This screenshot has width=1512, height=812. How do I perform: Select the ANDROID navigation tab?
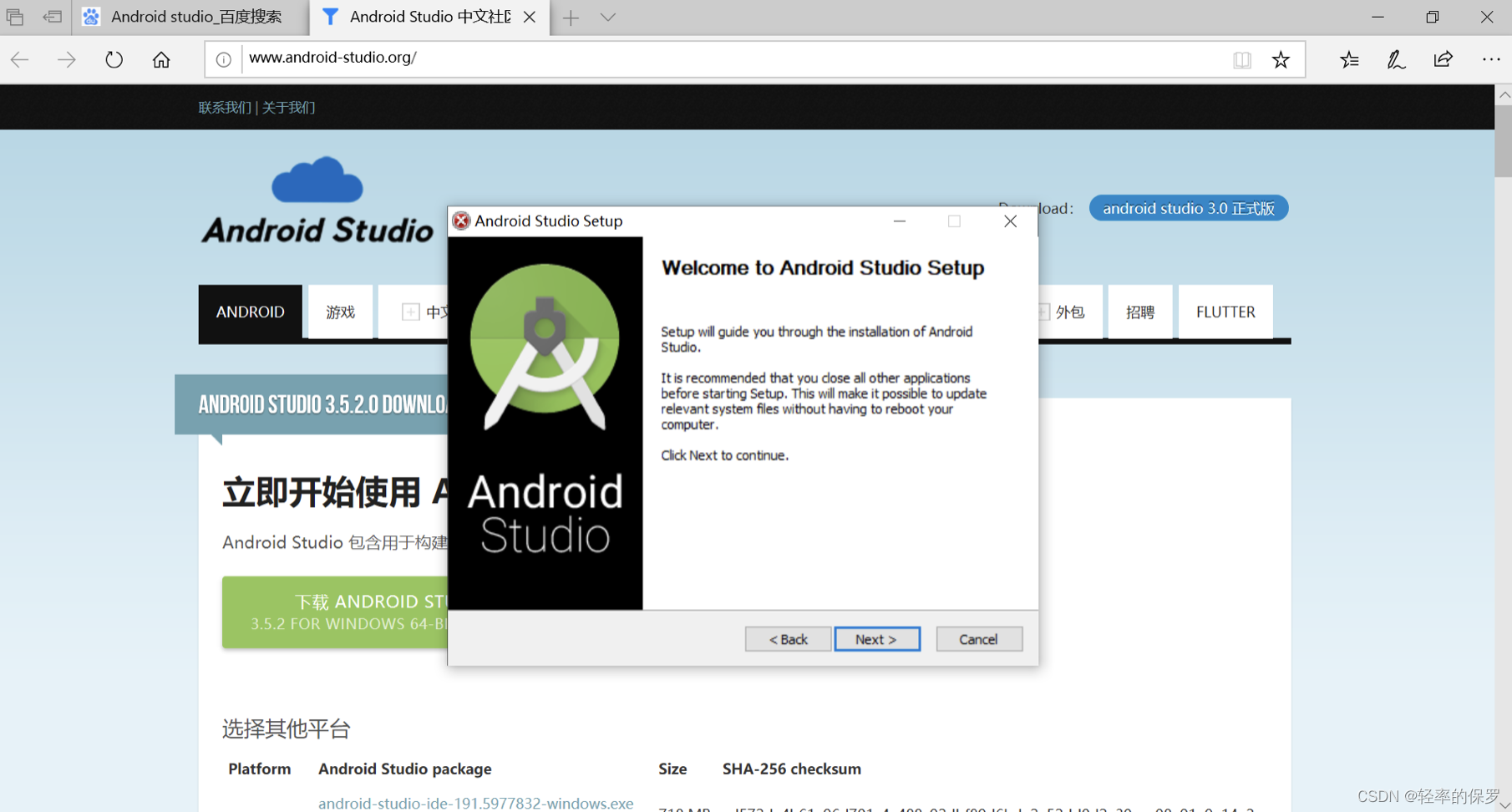coord(251,312)
